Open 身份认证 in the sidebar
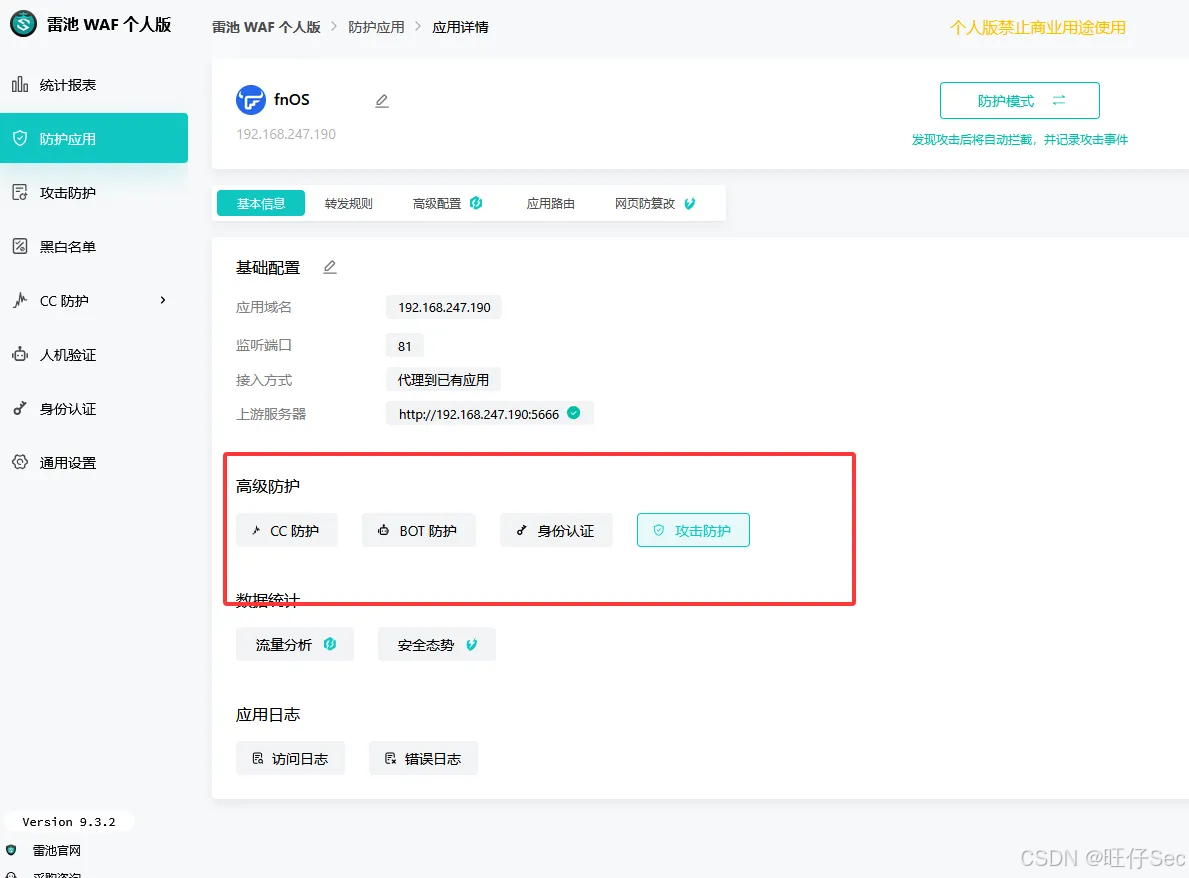The width and height of the screenshot is (1189, 878). (x=94, y=409)
